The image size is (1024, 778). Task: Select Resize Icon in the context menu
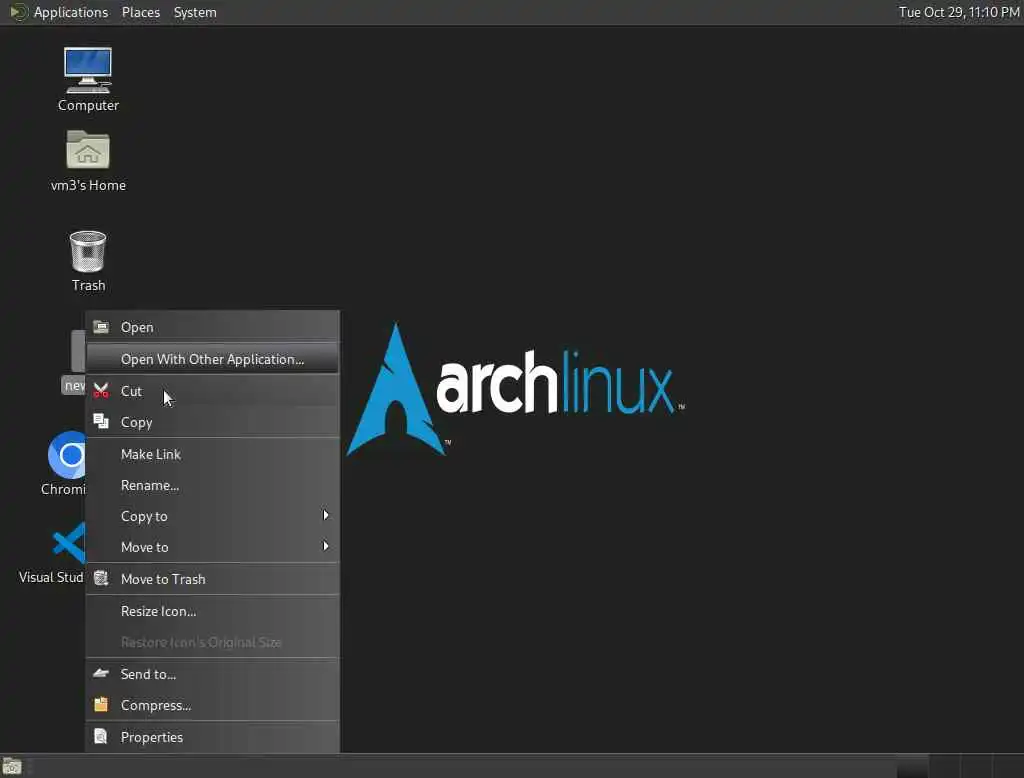coord(212,611)
